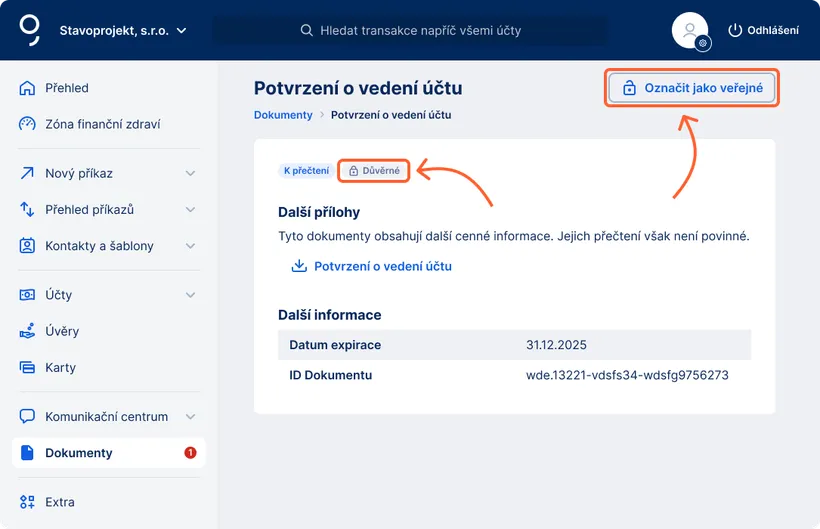
Task: Expand the Účty chevron
Action: tap(190, 295)
